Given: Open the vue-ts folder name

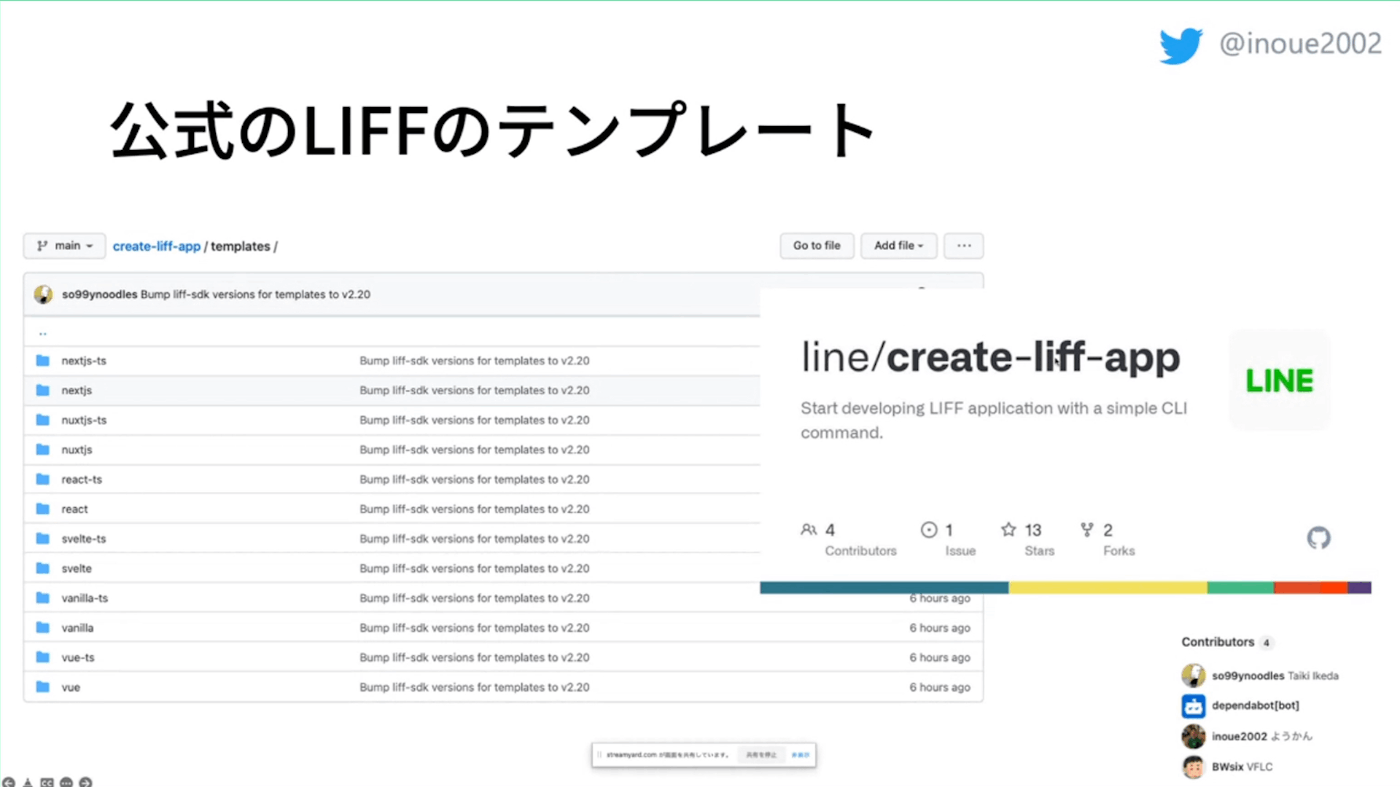Looking at the screenshot, I should click(x=78, y=657).
